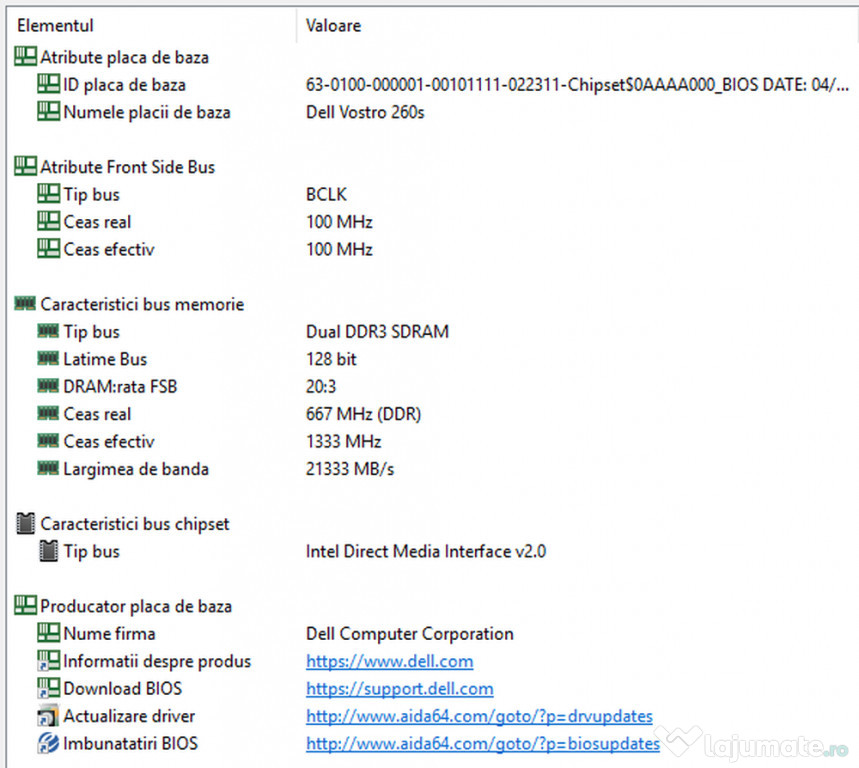Select the Download BIOS label
Screen dimensions: 859x768
pos(123,688)
